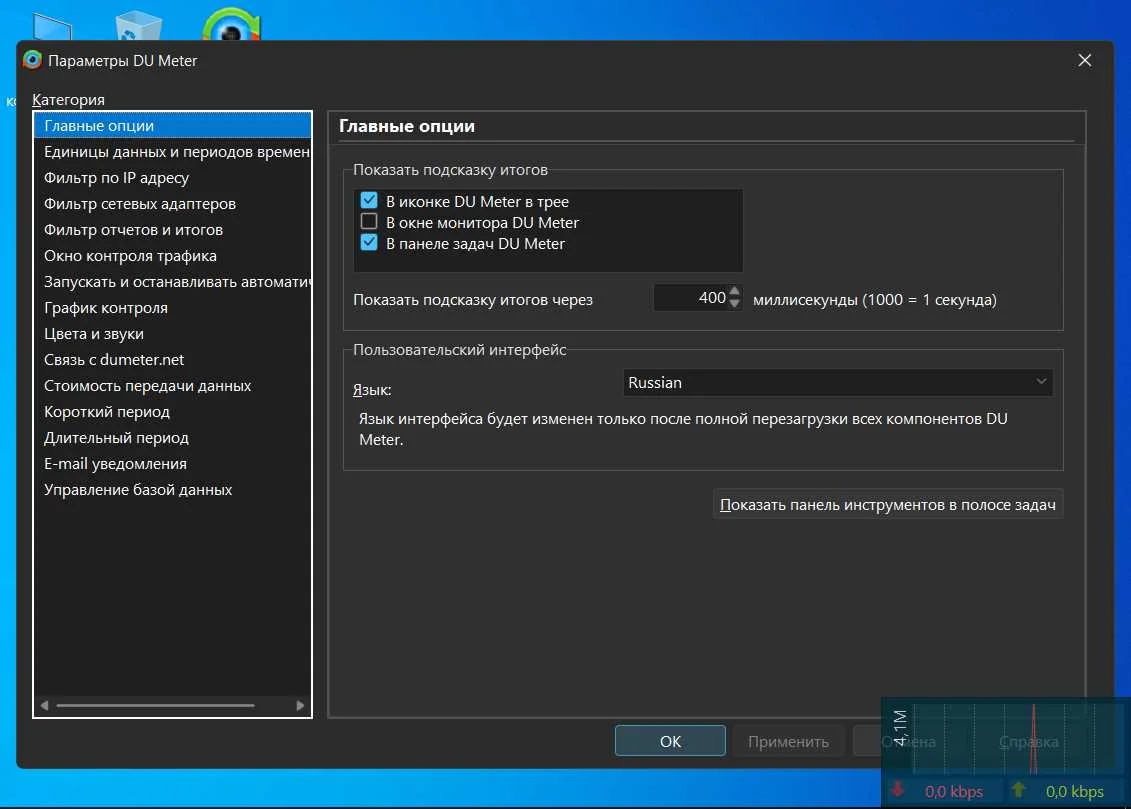This screenshot has height=809, width=1131.
Task: Open Единицы данных и периодов времени category
Action: [x=172, y=151]
